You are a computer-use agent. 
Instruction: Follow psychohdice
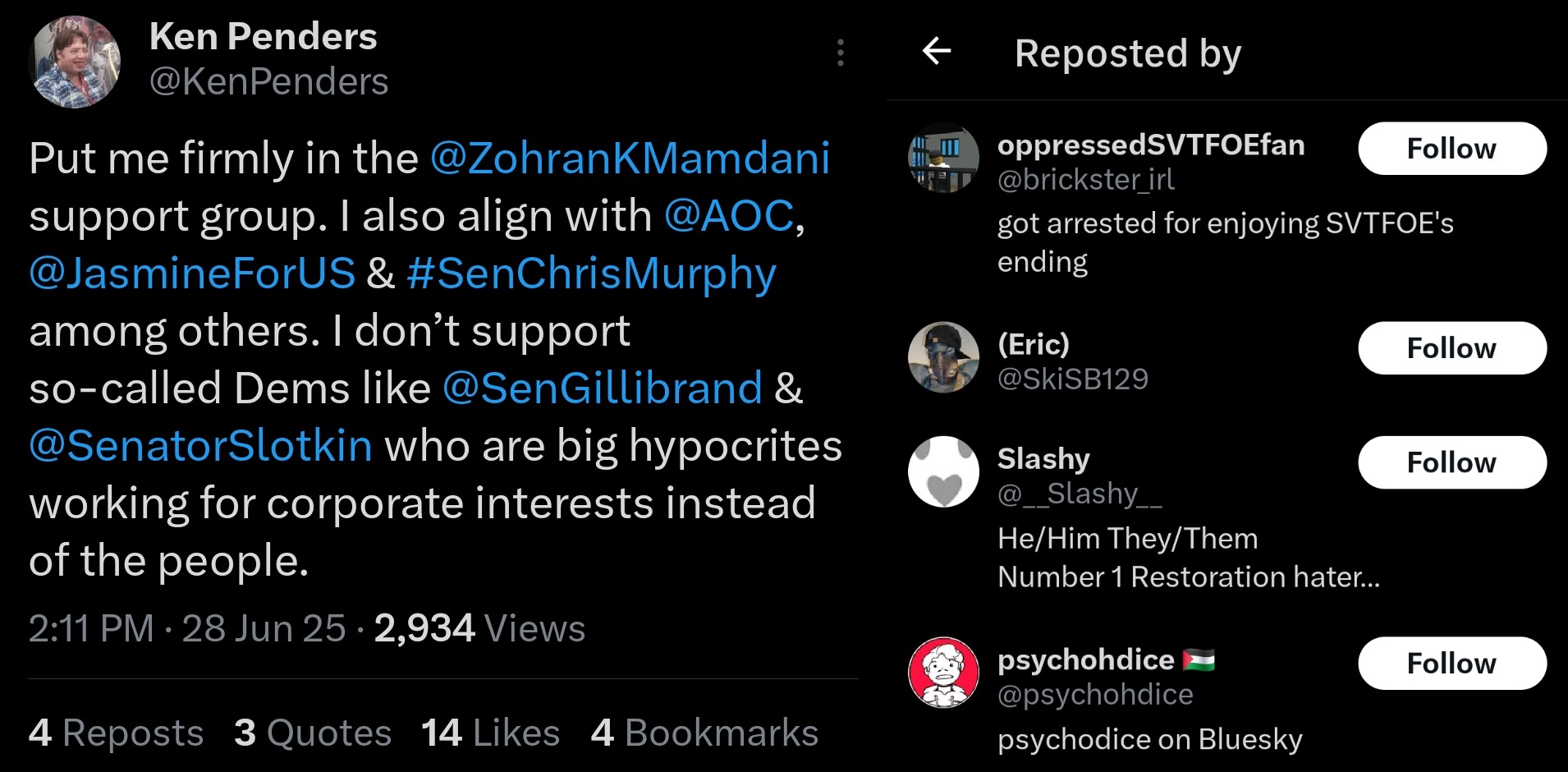click(x=1451, y=664)
